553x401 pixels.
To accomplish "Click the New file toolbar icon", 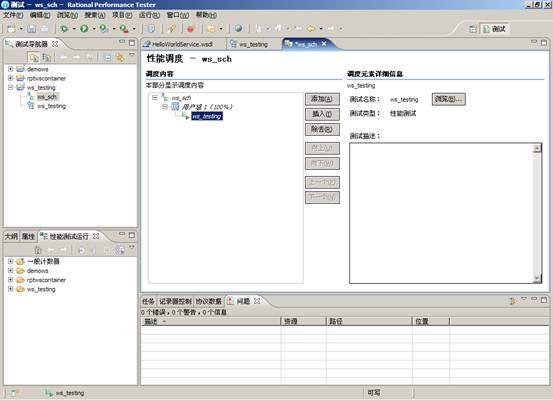I will [x=11, y=29].
